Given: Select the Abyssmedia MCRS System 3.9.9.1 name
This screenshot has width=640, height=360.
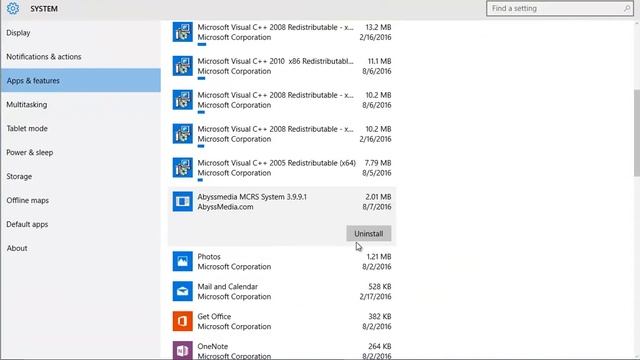Looking at the screenshot, I should click(x=252, y=197).
